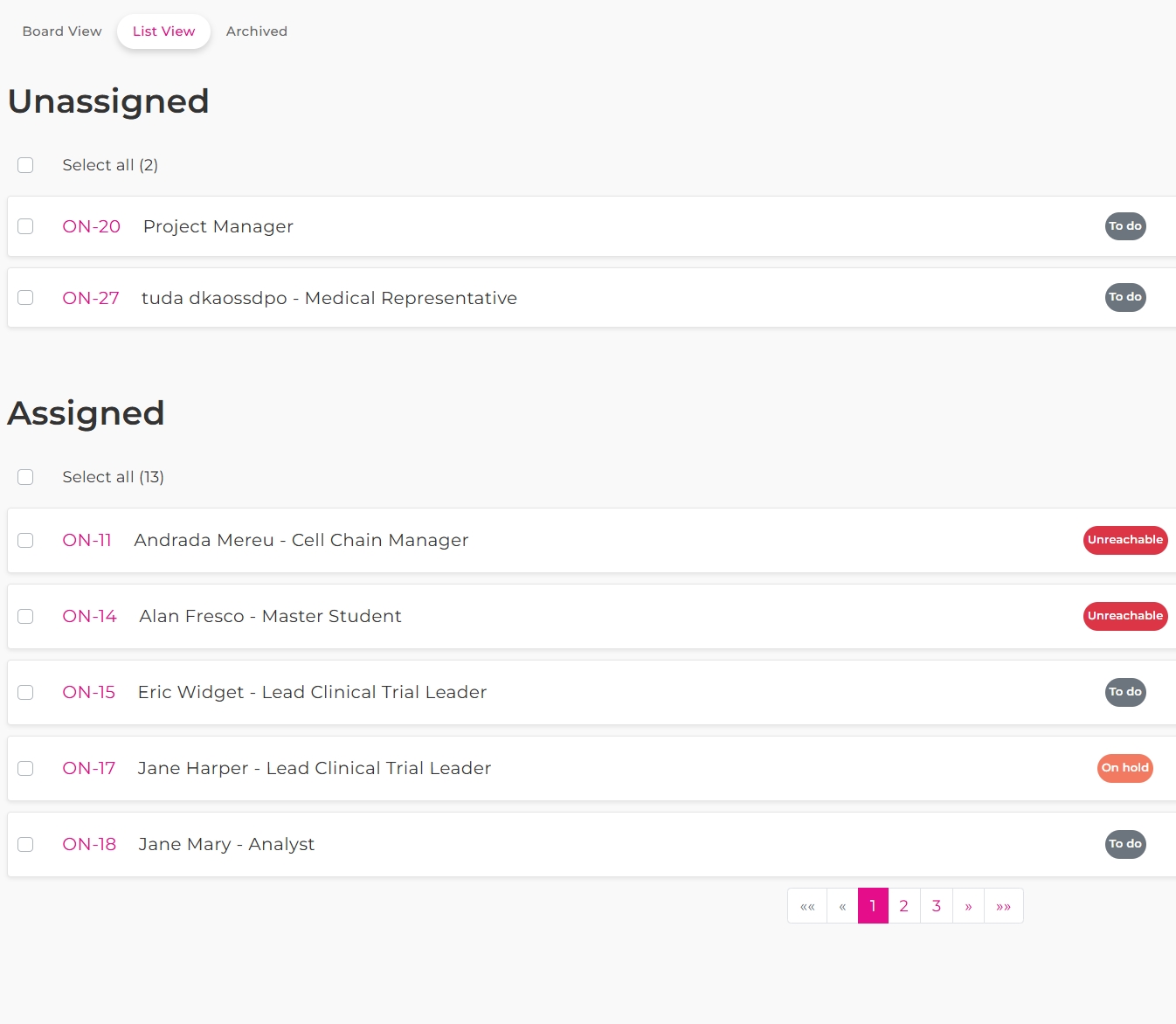
Task: Go to pagination page 3
Action: click(936, 906)
